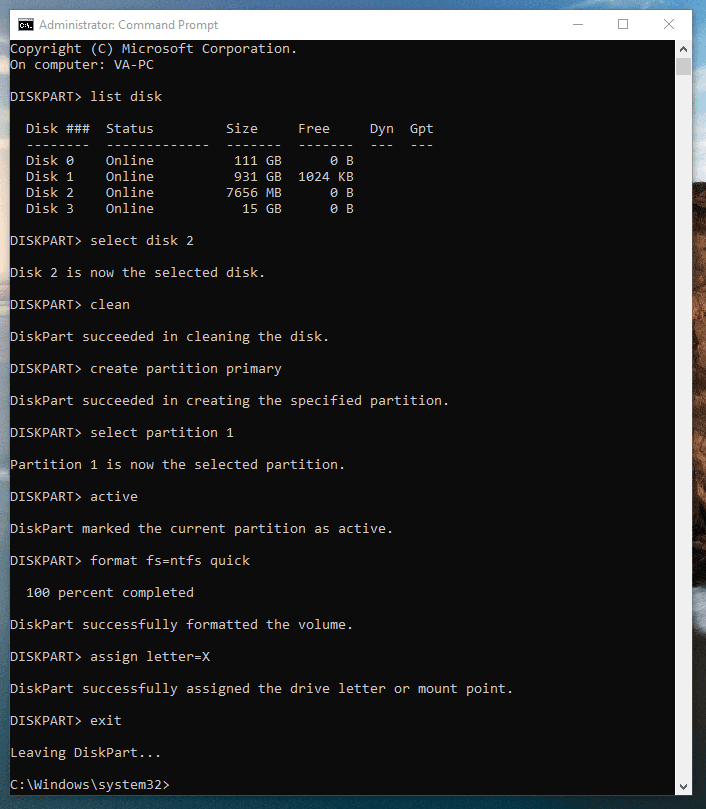
Task: Click the 'select disk 2' command line
Action: [x=102, y=241]
